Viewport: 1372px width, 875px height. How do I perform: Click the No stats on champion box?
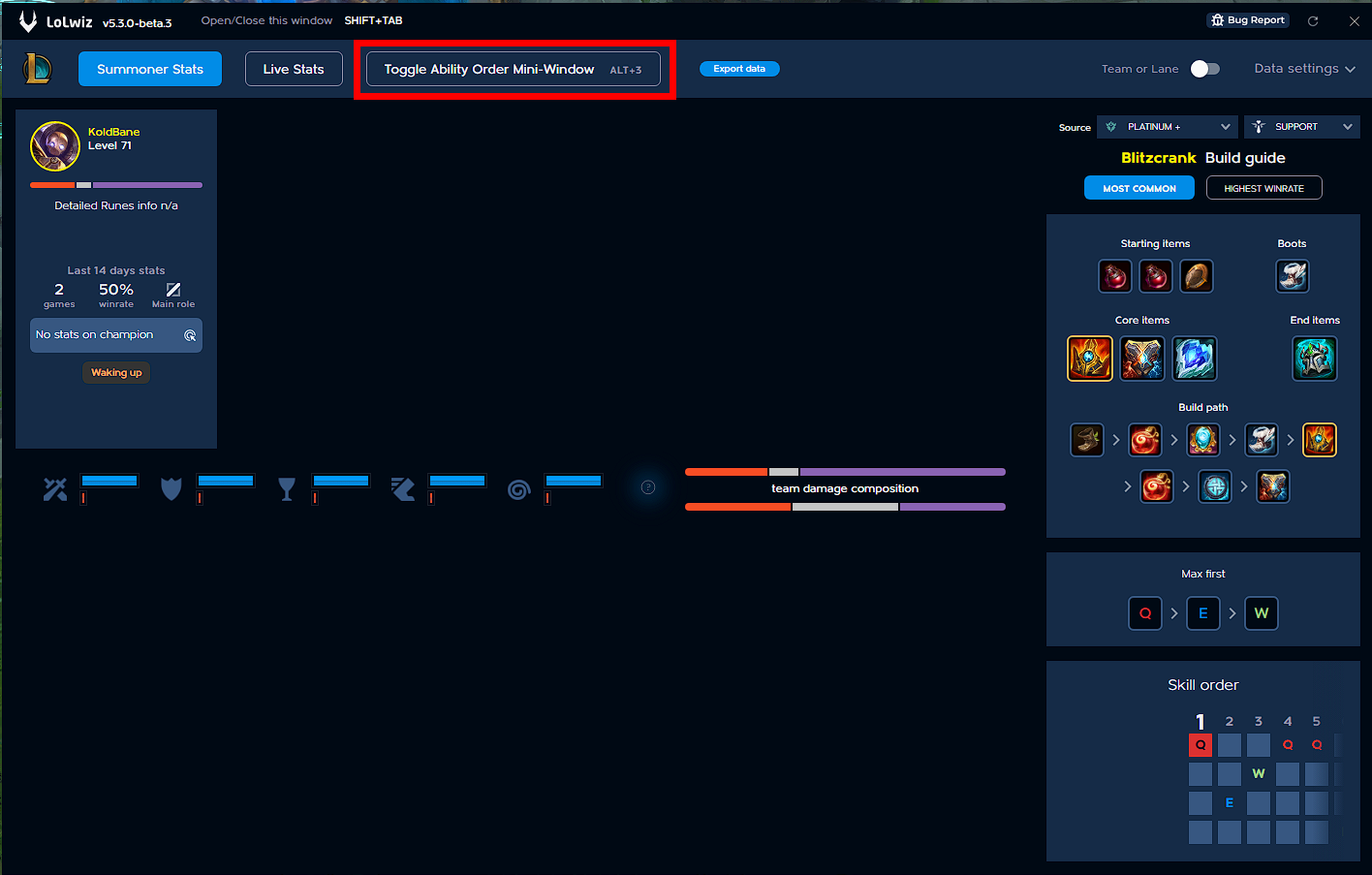coord(116,335)
